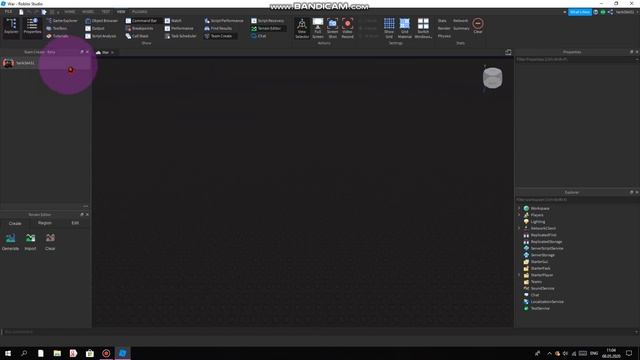Image resolution: width=640 pixels, height=360 pixels.
Task: Select SoundService in Explorer
Action: (542, 288)
